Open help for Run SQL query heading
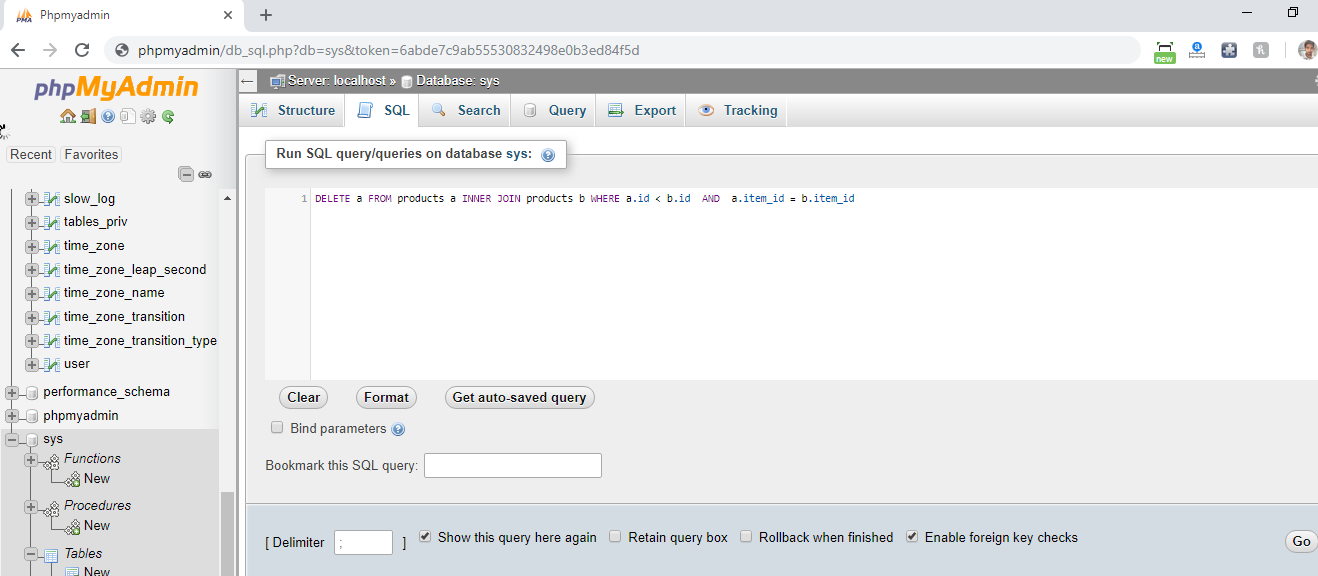This screenshot has width=1318, height=576. (x=548, y=155)
